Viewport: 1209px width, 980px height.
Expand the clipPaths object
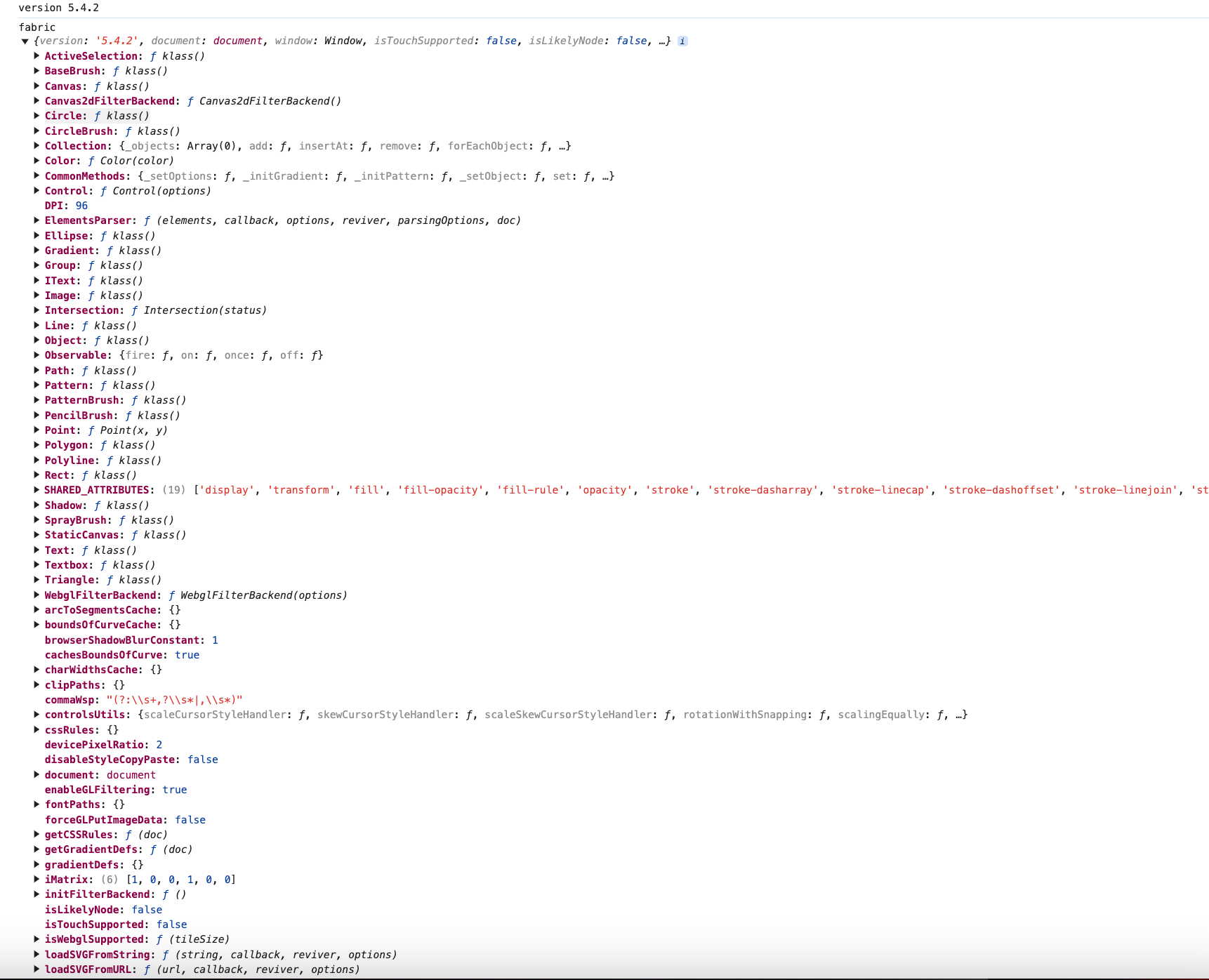coord(37,684)
